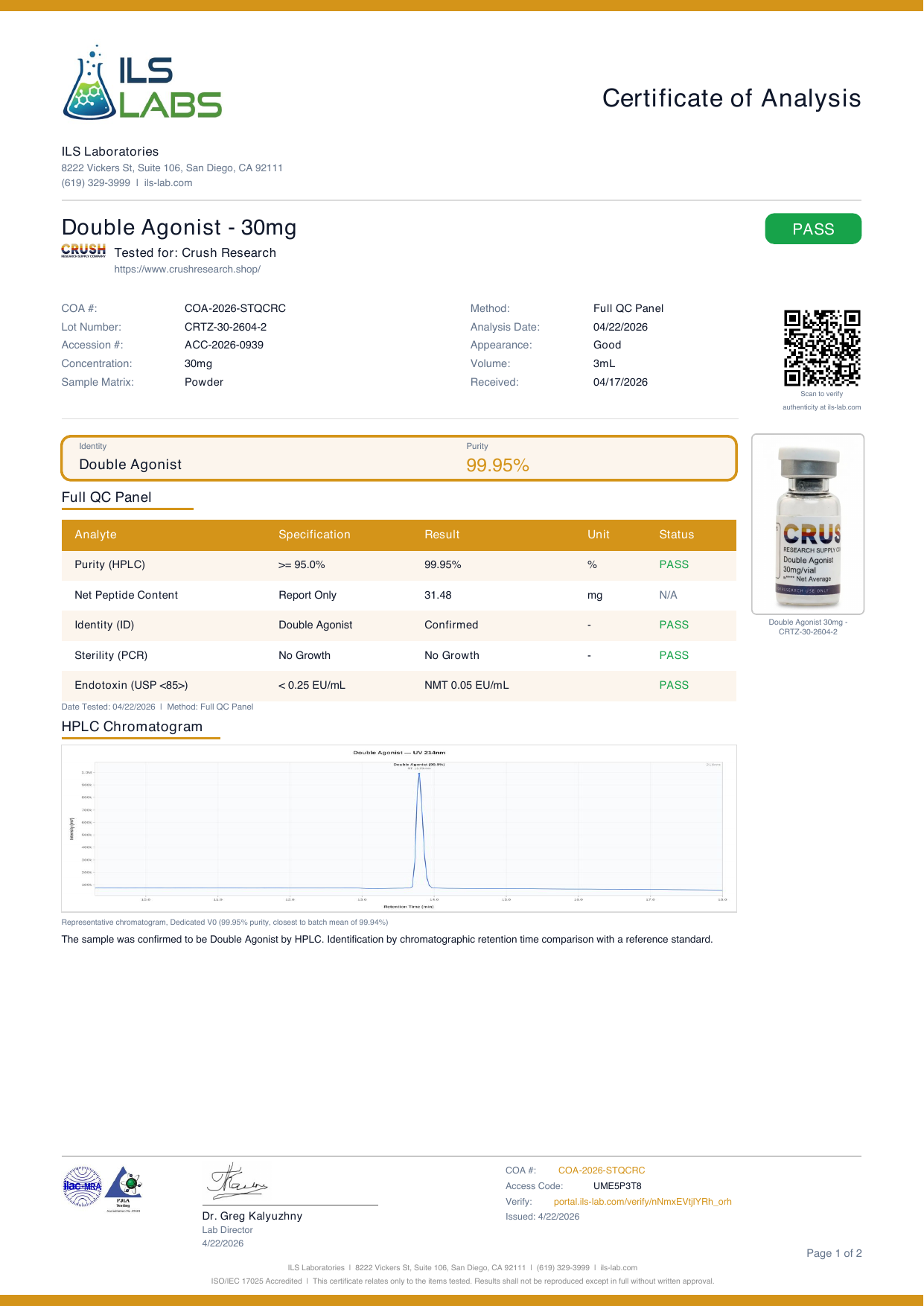Open the crushresearch.shop website link
The width and height of the screenshot is (924, 1306).
(188, 270)
